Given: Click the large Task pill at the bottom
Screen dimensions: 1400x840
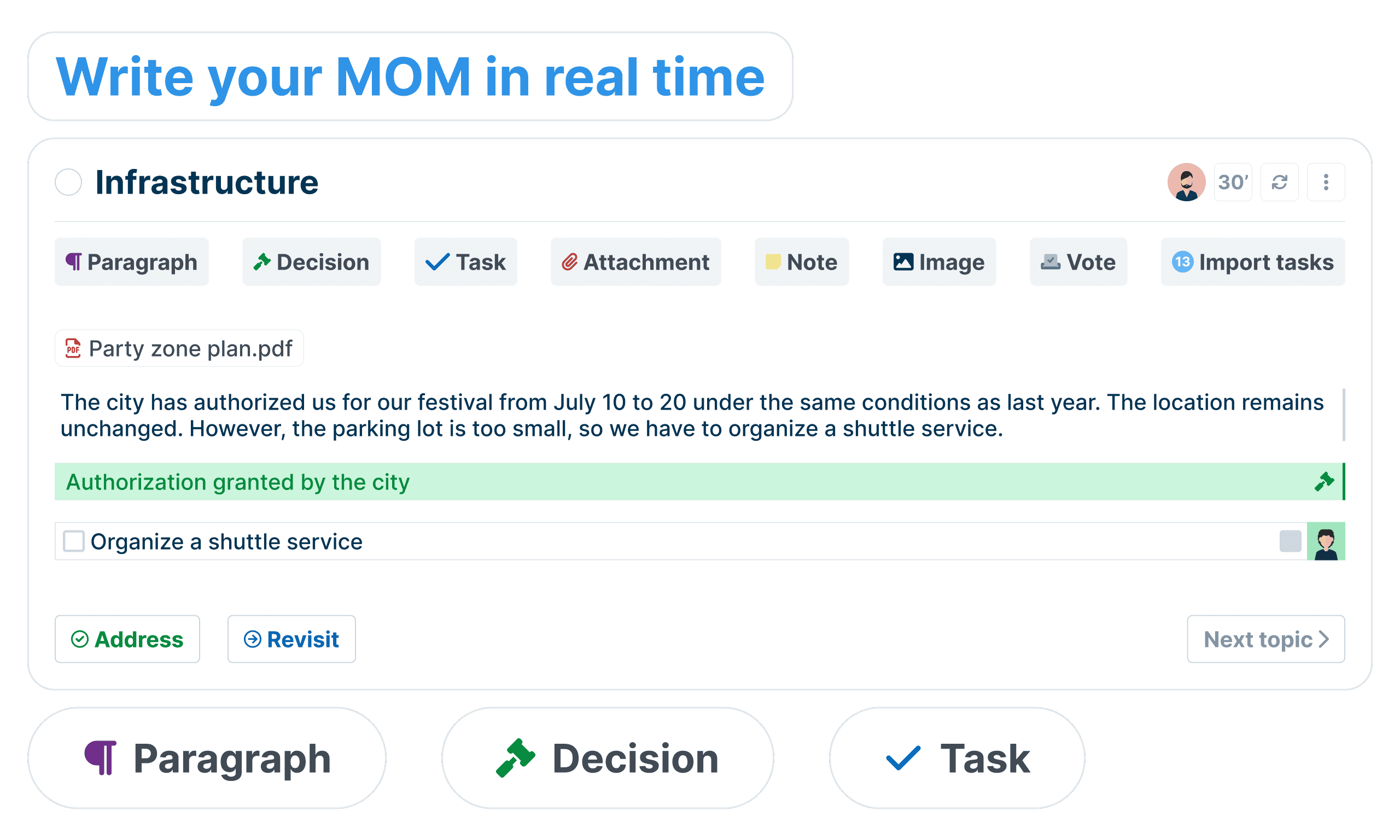Looking at the screenshot, I should 957,758.
